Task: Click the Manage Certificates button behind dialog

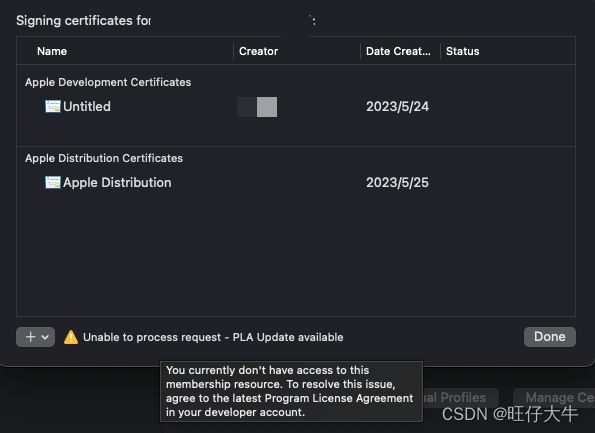Action: point(554,397)
